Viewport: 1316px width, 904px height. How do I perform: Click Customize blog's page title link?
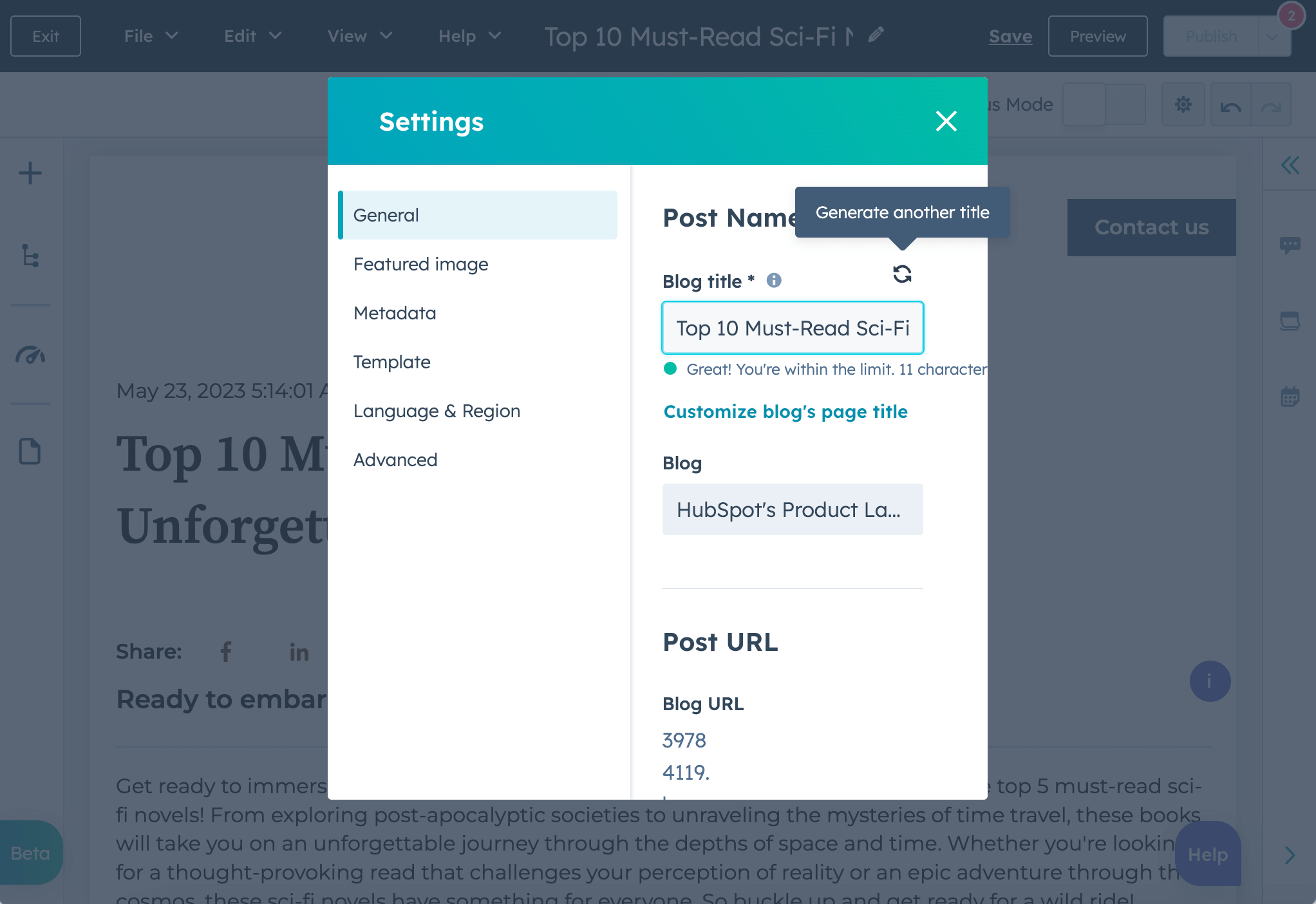pyautogui.click(x=785, y=411)
